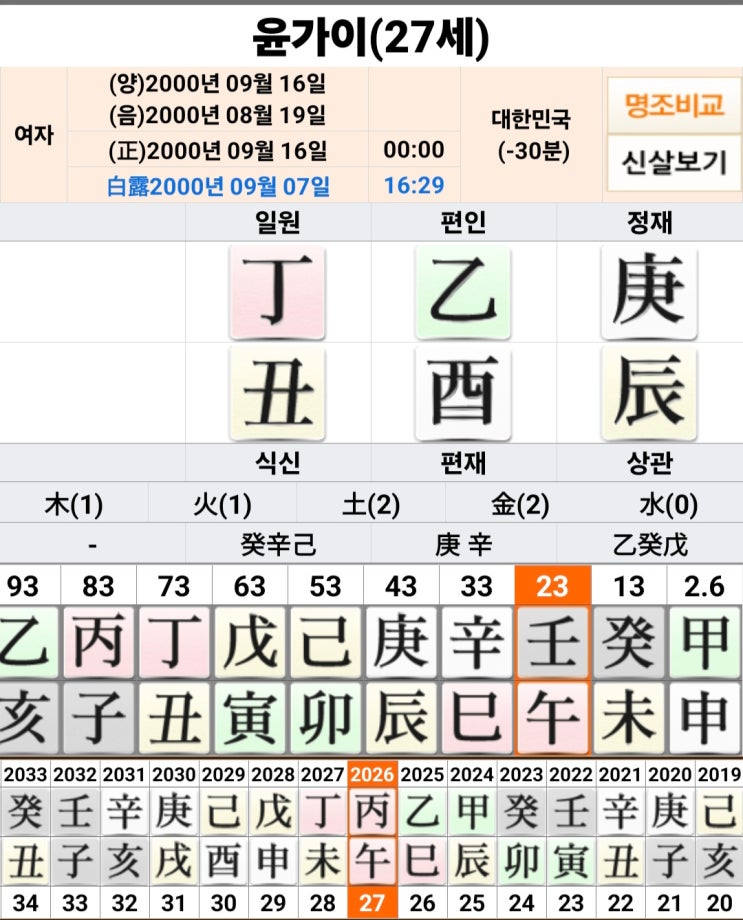
Task: Tap the 寅 branch under 2022
Action: click(x=570, y=861)
